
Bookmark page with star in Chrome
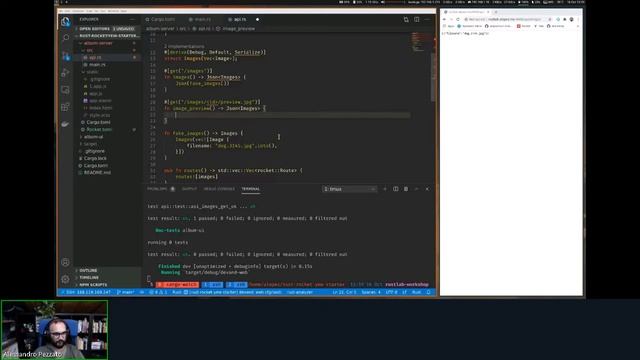(x=550, y=19)
